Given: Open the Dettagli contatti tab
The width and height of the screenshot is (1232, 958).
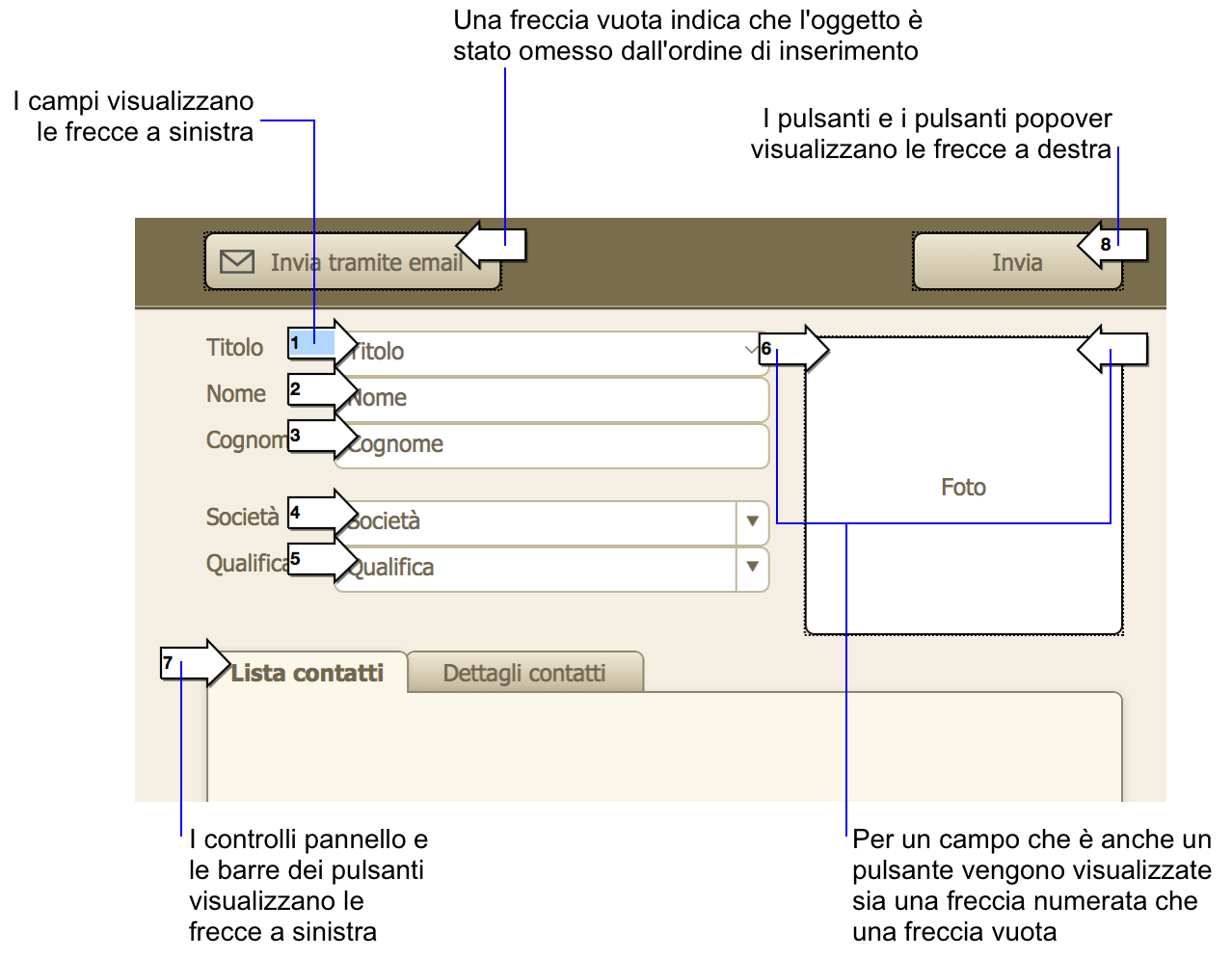Looking at the screenshot, I should pos(524,674).
